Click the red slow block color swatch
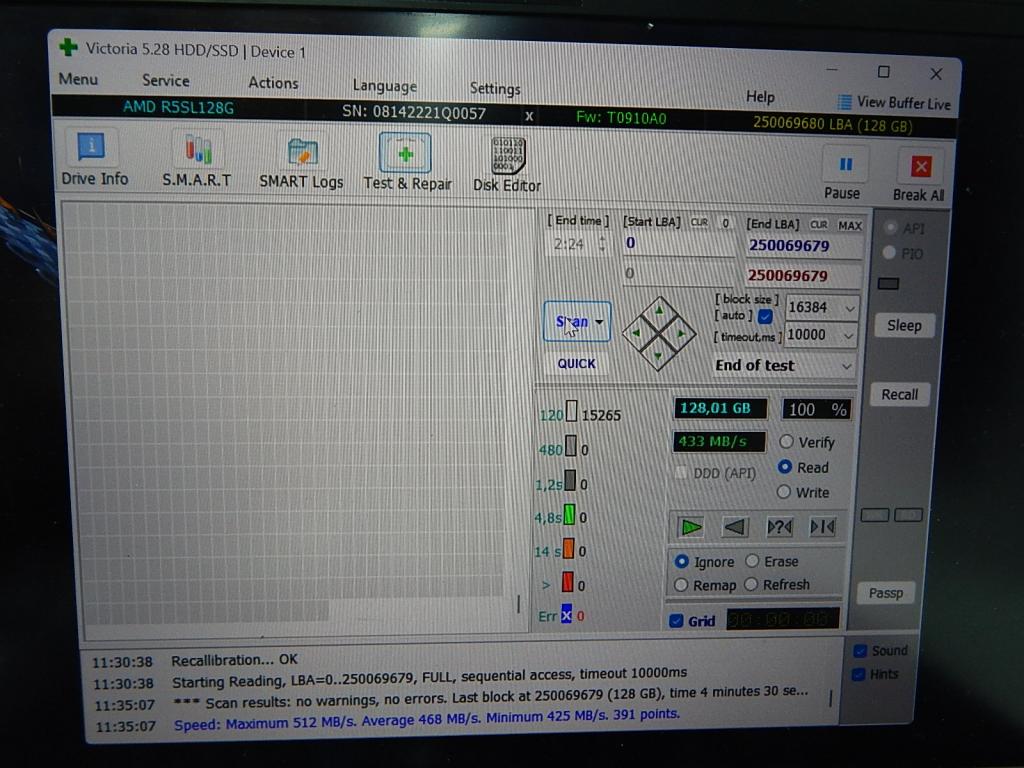 click(x=568, y=583)
